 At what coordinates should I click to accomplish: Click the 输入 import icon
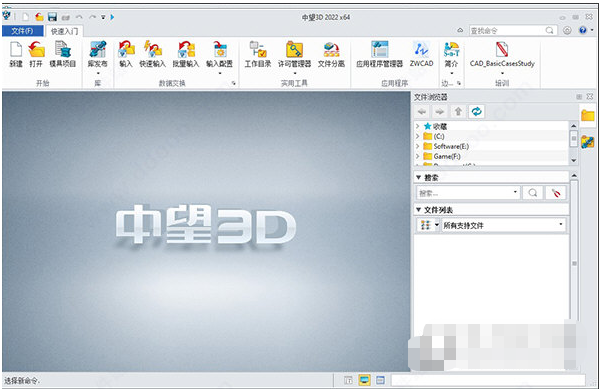(126, 50)
